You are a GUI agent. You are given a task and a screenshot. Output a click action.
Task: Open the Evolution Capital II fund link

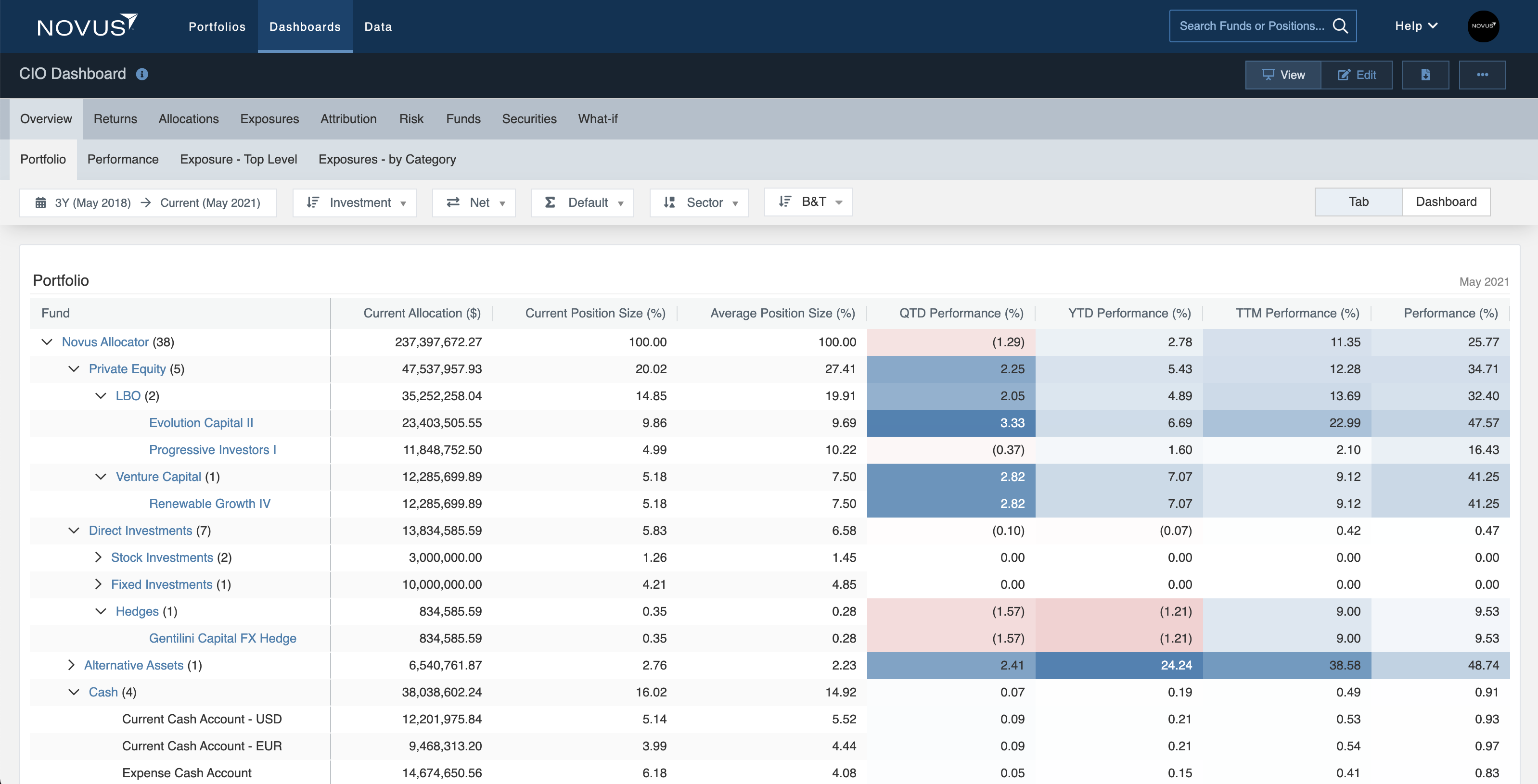coord(201,422)
